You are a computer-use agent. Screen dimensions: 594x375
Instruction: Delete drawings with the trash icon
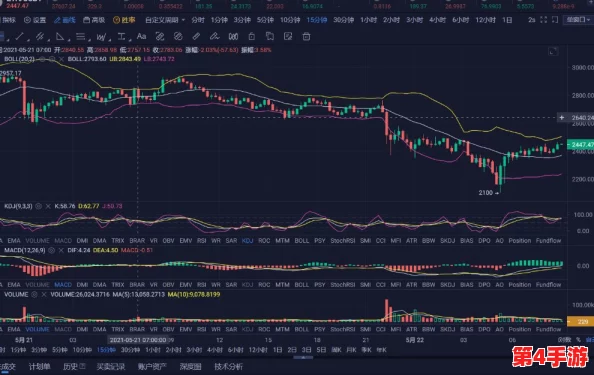click(306, 36)
